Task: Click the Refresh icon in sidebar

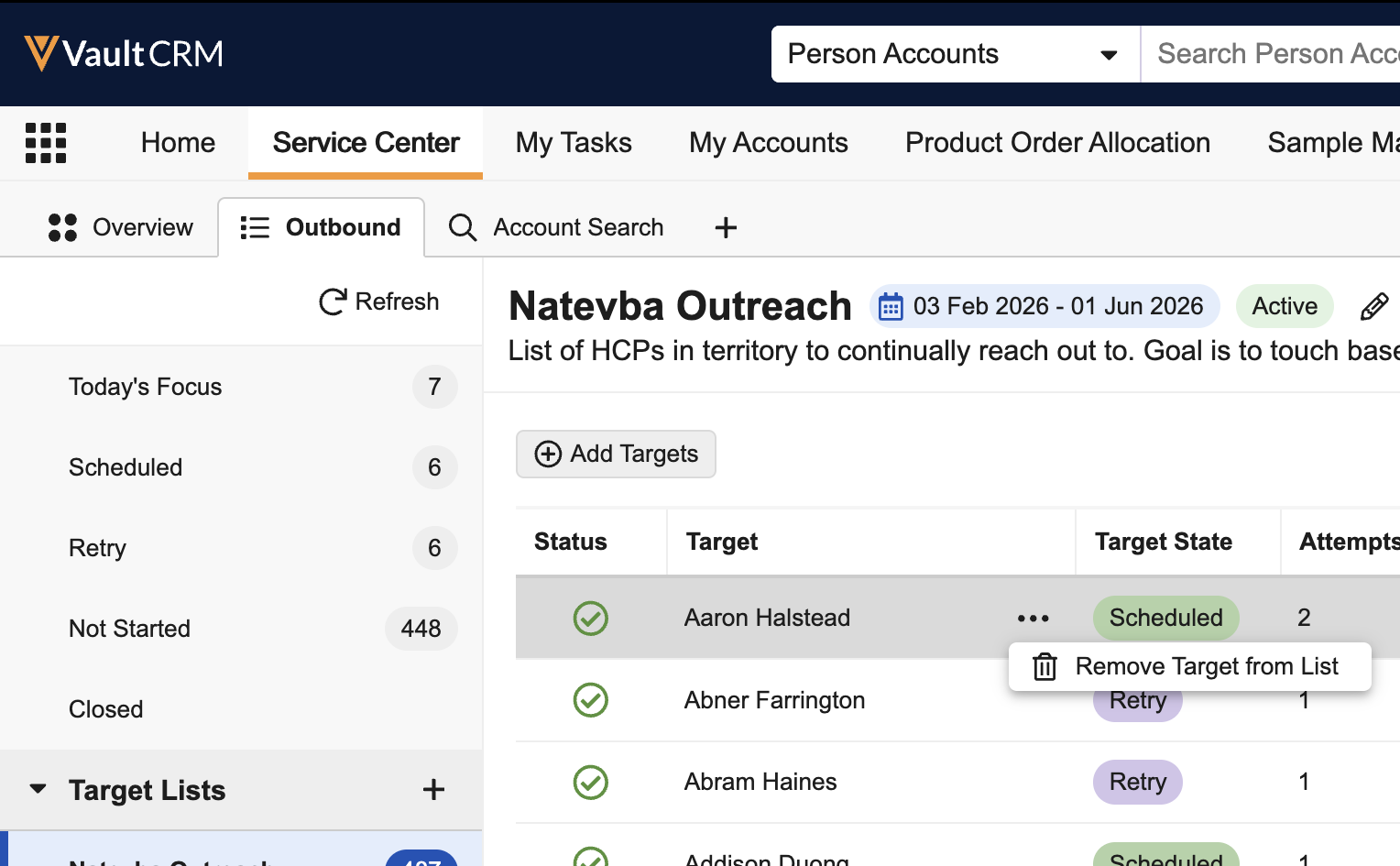Action: point(333,301)
